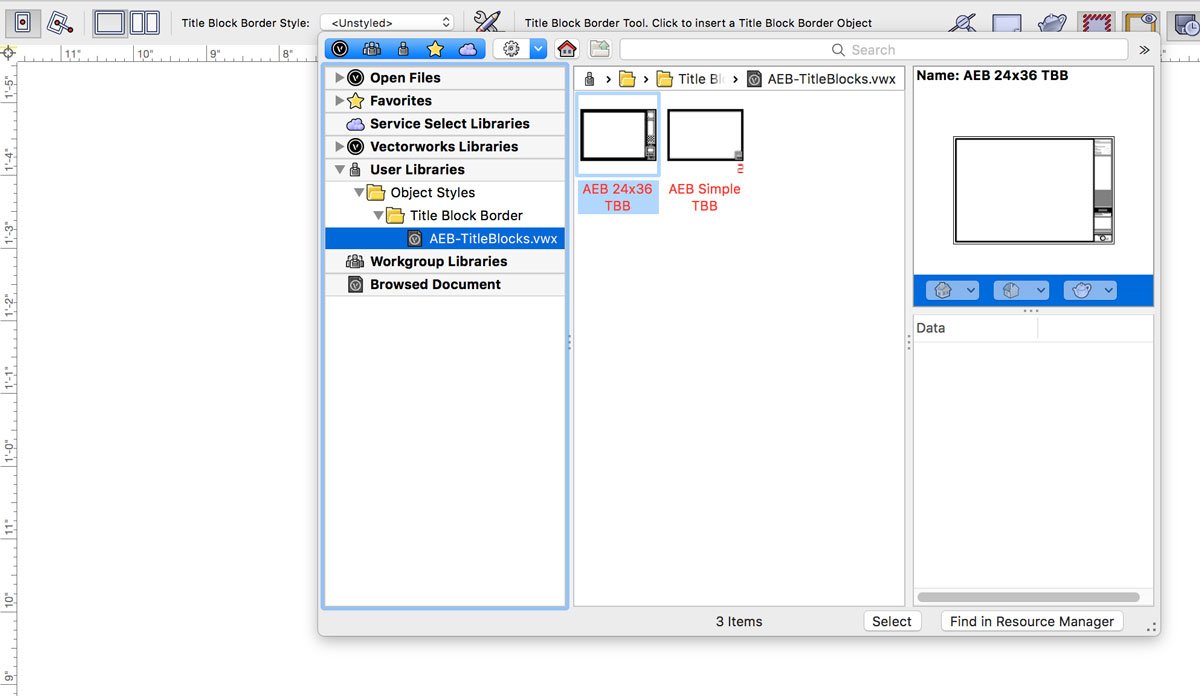Toggle the single-page border mode button
This screenshot has height=696, width=1200.
point(109,22)
